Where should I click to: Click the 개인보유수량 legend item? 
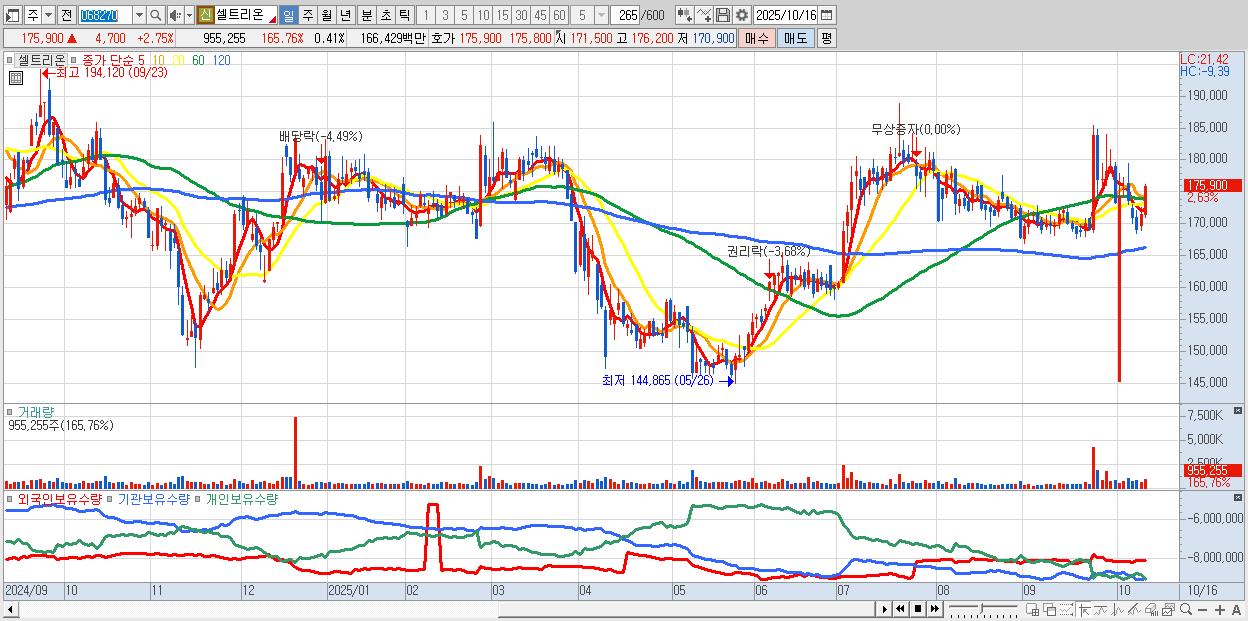(x=241, y=498)
